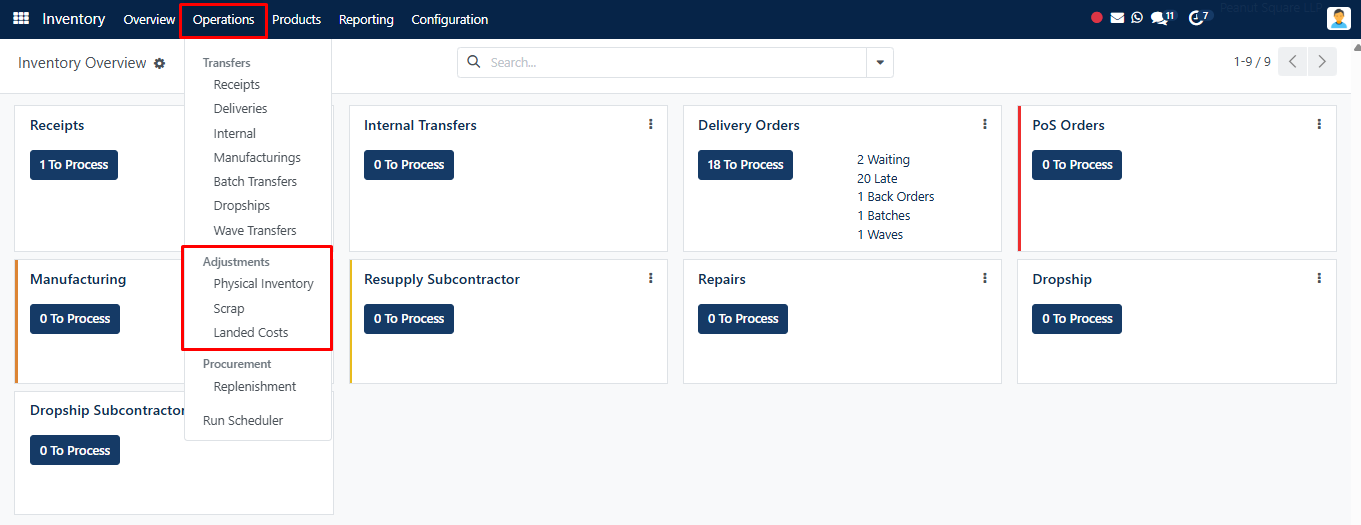Screen dimensions: 1361x525
Task: Open conversations icon with 11 badge
Action: 1162,18
